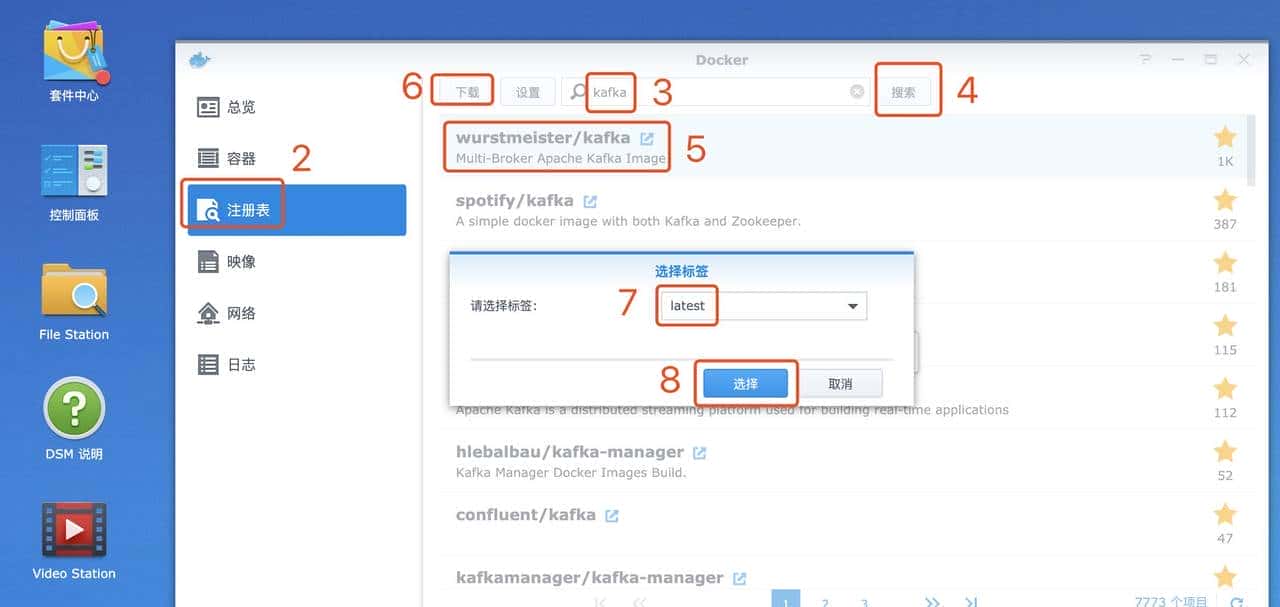The width and height of the screenshot is (1280, 607).
Task: Click the star icon rated 47
Action: click(1225, 515)
